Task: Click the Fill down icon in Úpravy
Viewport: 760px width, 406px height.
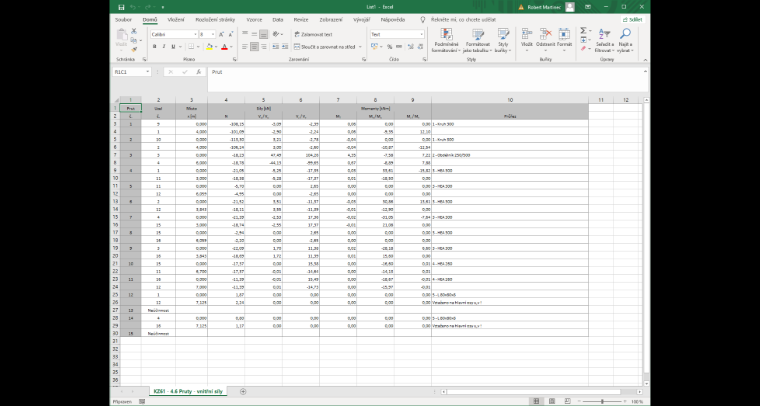Action: pos(584,40)
